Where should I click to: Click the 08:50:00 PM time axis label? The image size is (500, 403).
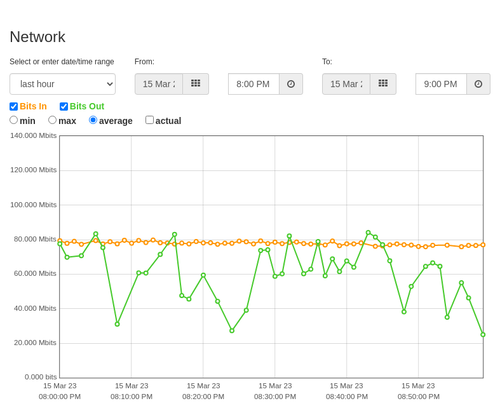click(418, 397)
